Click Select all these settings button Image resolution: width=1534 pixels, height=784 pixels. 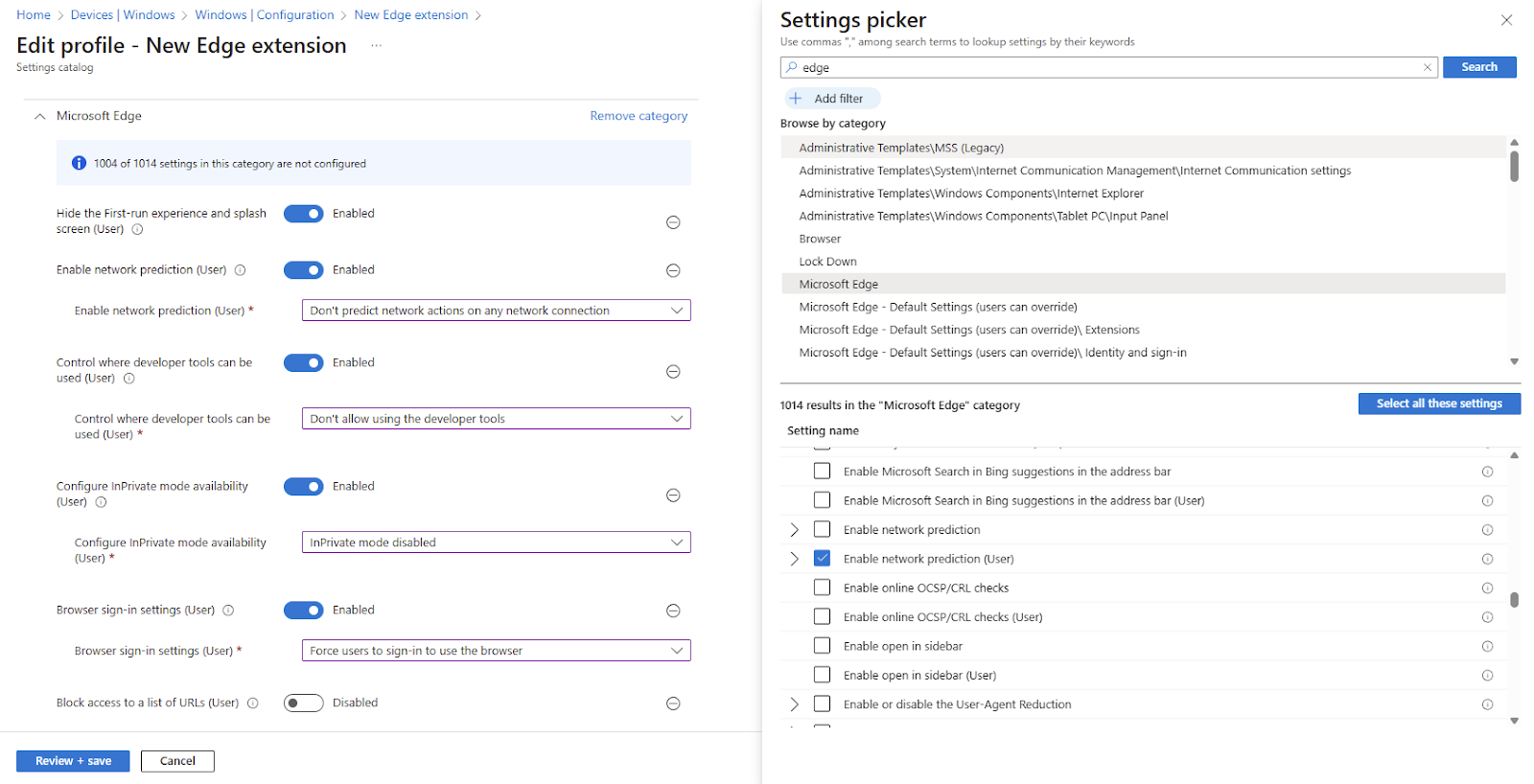pyautogui.click(x=1439, y=404)
